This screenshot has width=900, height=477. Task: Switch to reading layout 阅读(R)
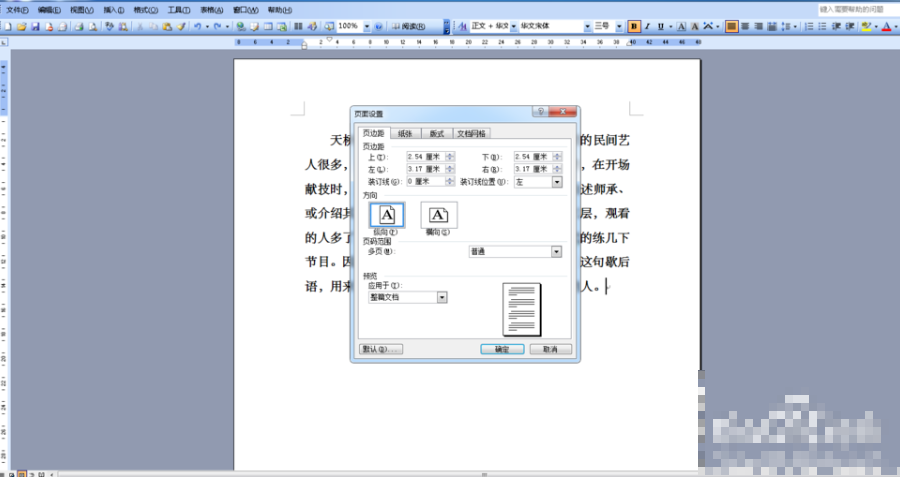[408, 26]
